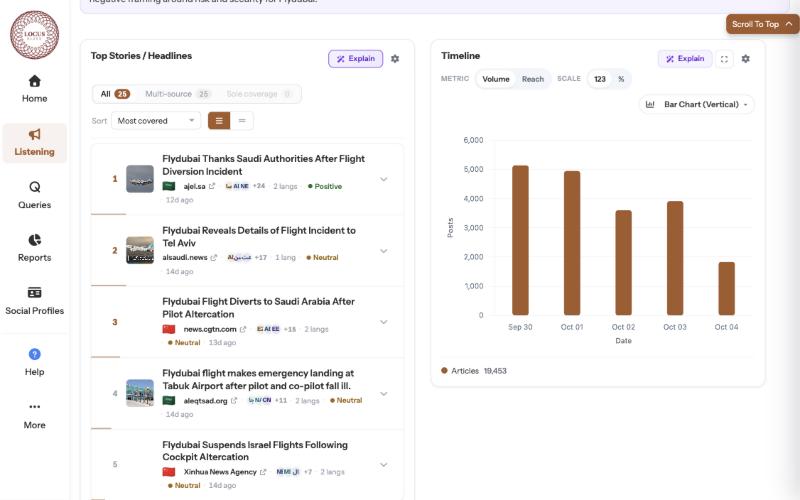Open headline Flydubai Flight Diverts to Saudi Arabia
The width and height of the screenshot is (800, 500).
click(x=258, y=308)
